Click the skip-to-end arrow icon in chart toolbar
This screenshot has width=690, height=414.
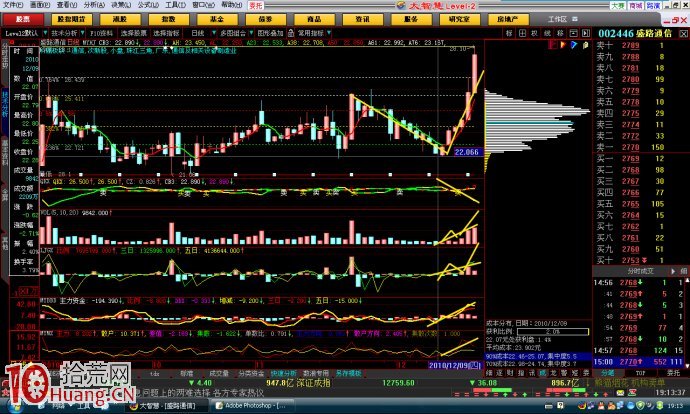(586, 33)
